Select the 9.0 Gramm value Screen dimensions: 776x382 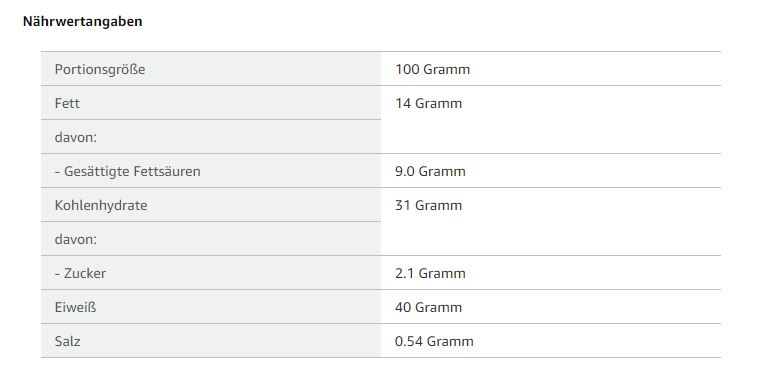430,171
